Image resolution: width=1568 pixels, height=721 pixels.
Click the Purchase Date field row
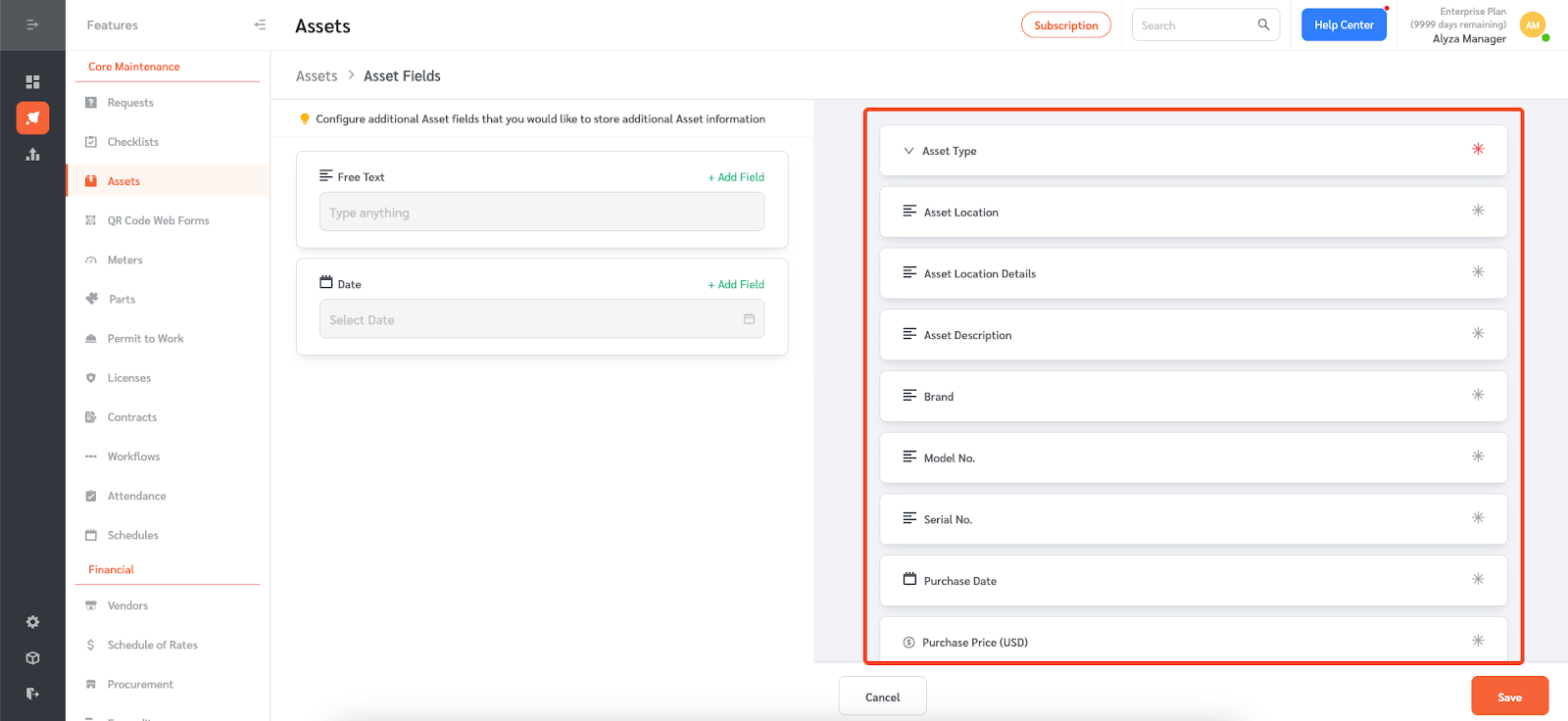(1194, 580)
